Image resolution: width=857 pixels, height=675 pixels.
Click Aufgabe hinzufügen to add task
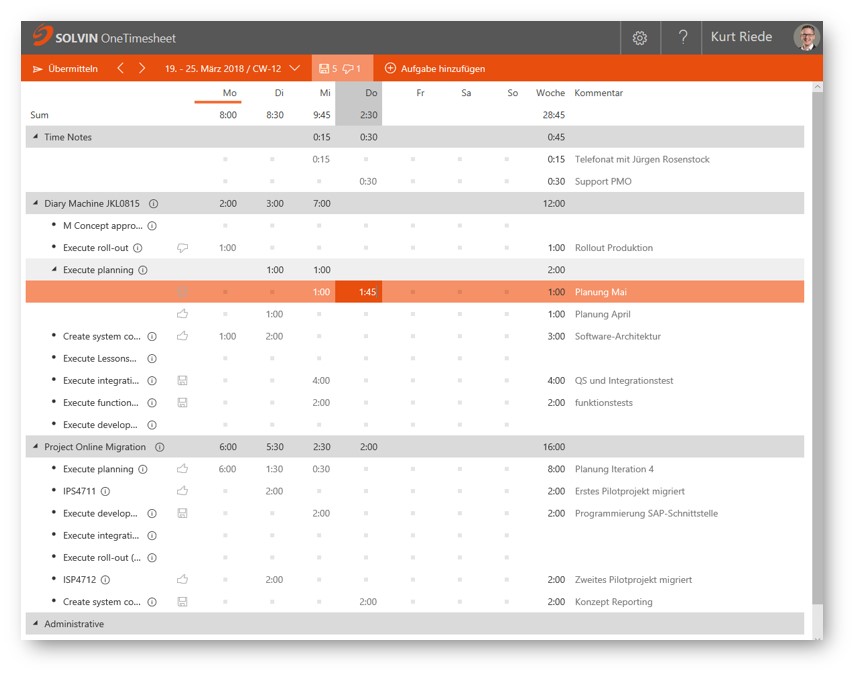(435, 68)
